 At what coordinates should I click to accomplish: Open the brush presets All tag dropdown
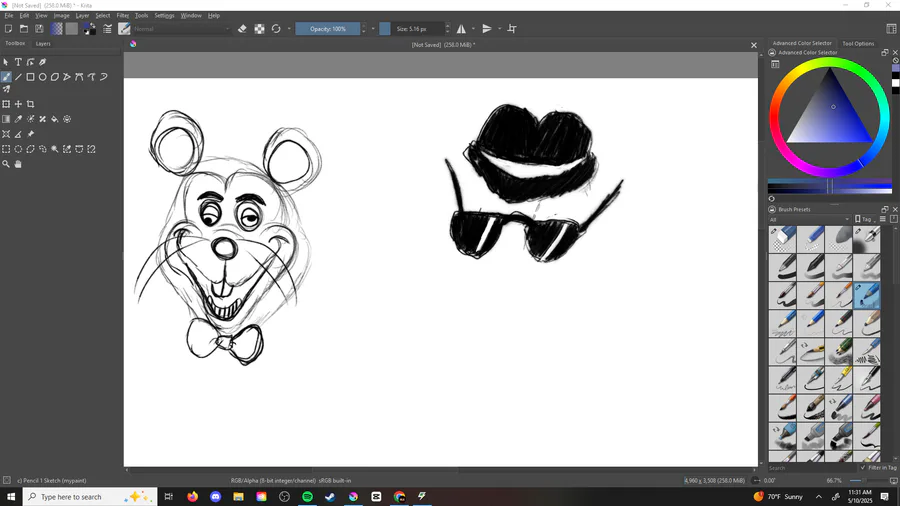click(809, 219)
